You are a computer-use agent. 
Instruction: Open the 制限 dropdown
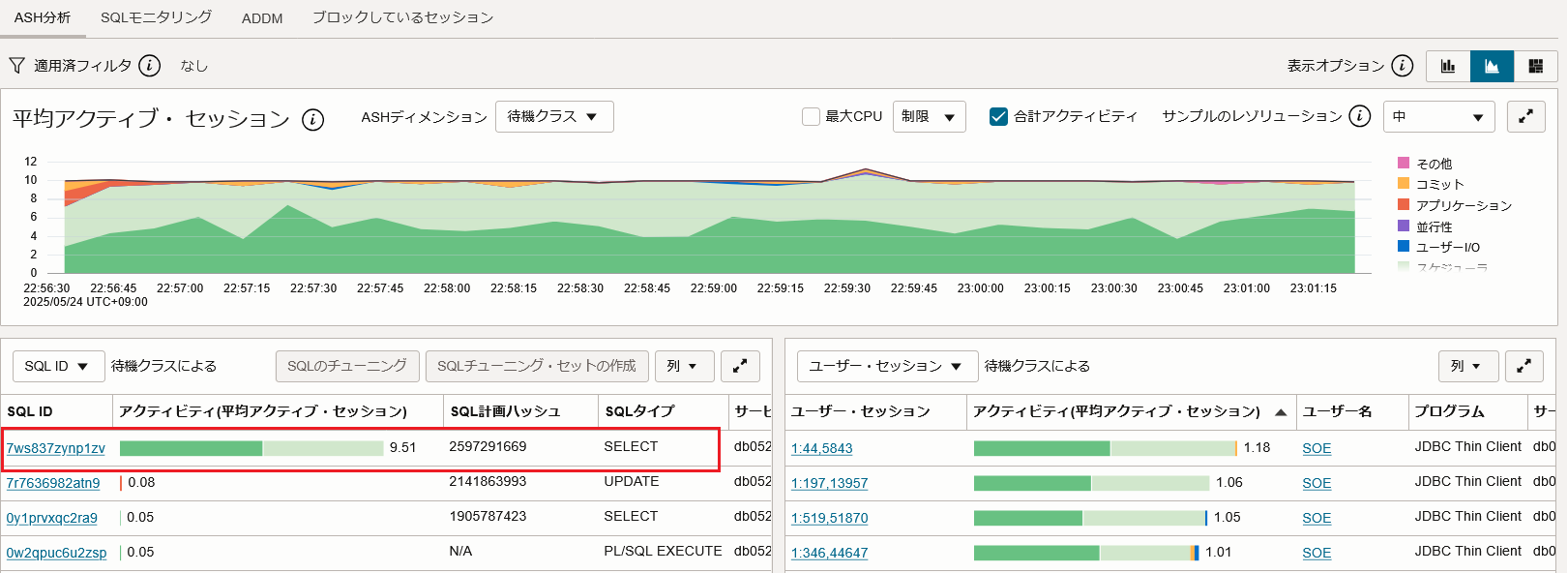click(929, 116)
